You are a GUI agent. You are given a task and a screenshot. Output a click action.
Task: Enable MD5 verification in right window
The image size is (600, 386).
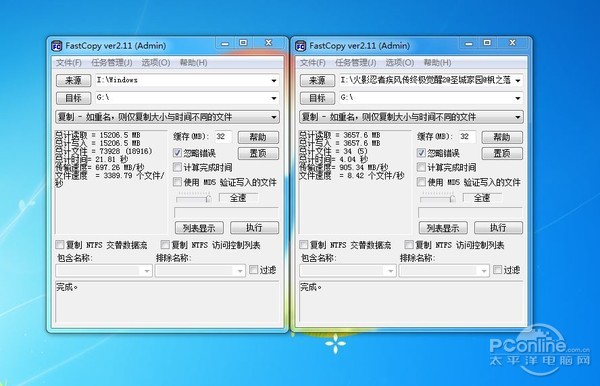pos(421,182)
